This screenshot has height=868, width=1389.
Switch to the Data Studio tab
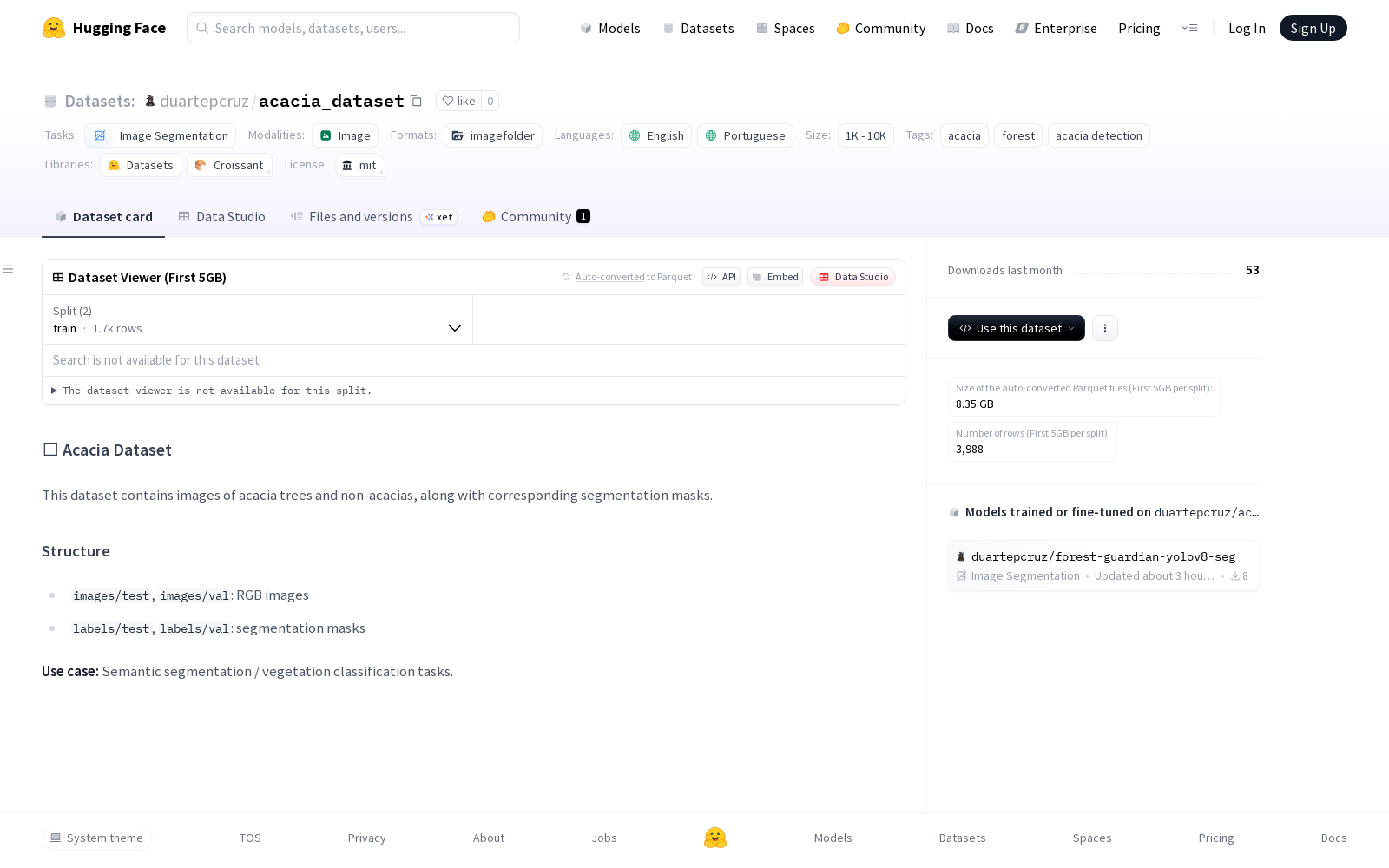pyautogui.click(x=222, y=217)
